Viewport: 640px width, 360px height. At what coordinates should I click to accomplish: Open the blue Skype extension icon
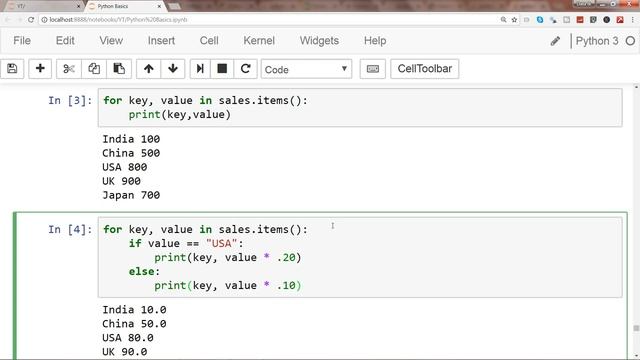click(540, 20)
